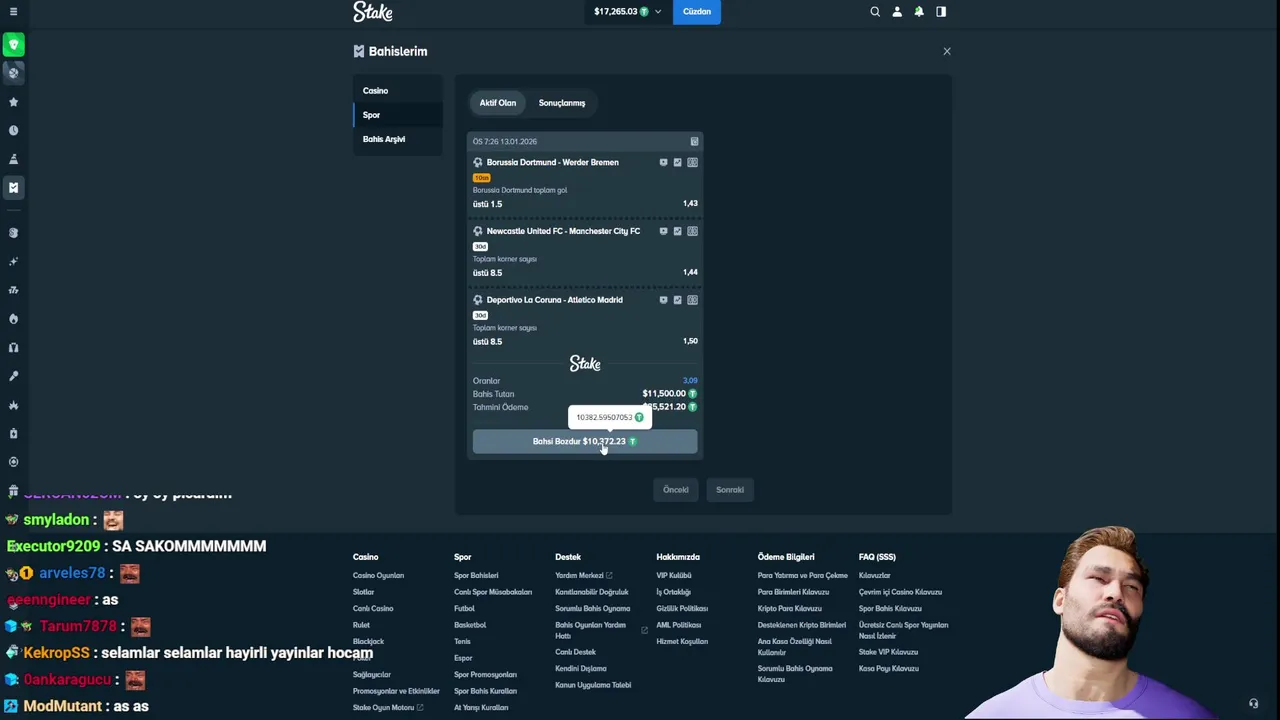Open live stream icon for Deportivo La Coruna match

(x=663, y=300)
